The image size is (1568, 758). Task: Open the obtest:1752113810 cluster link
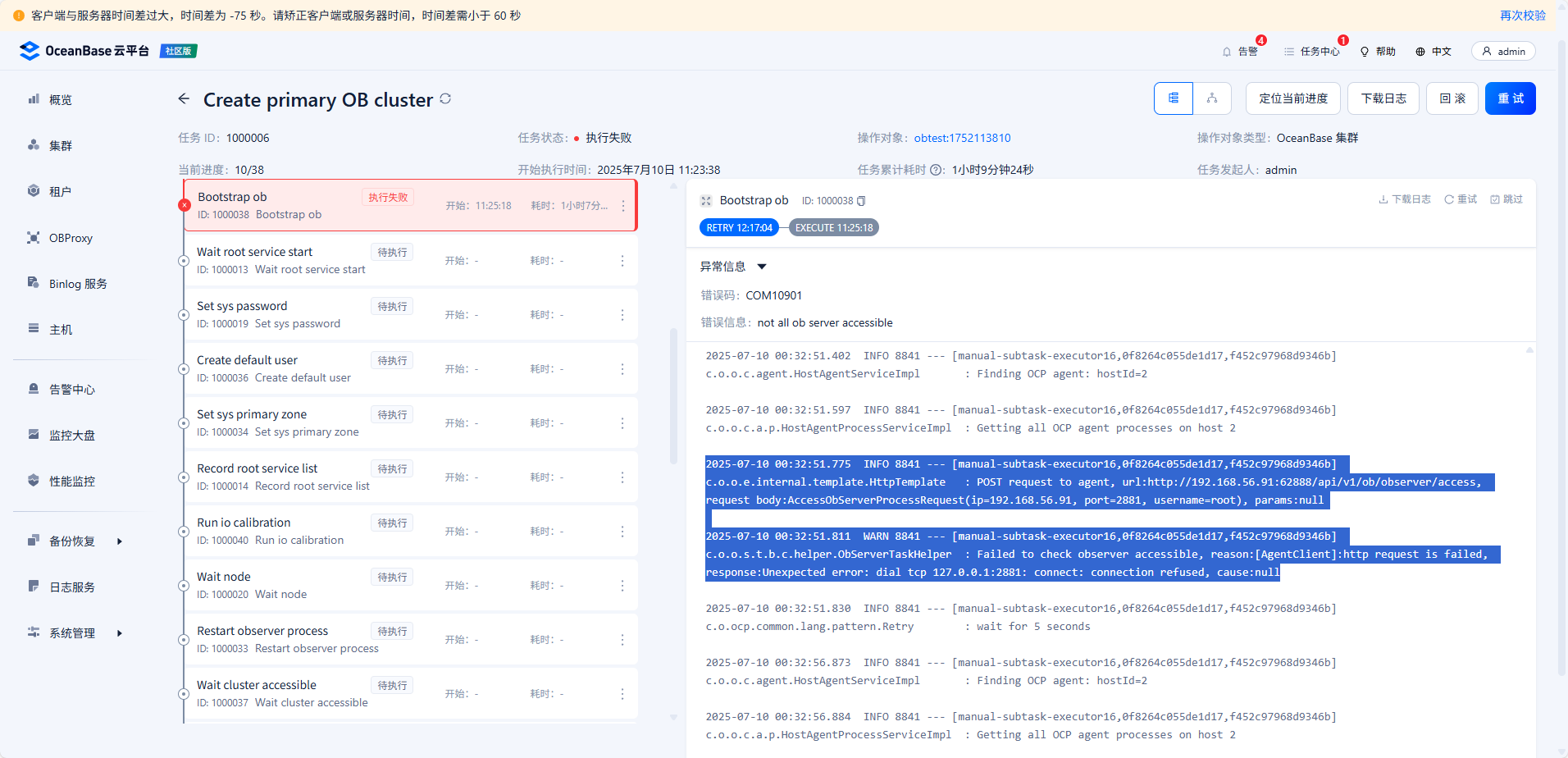tap(962, 138)
